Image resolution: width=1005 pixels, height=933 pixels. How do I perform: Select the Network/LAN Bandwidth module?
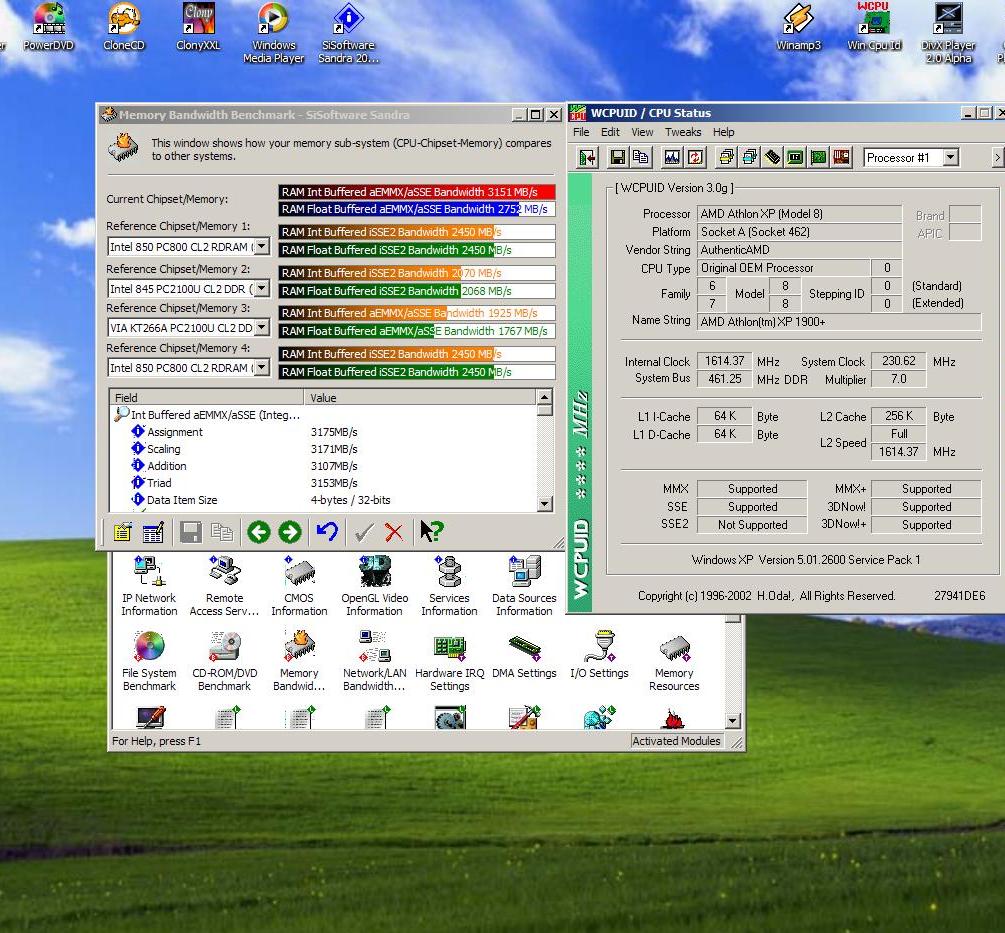374,661
